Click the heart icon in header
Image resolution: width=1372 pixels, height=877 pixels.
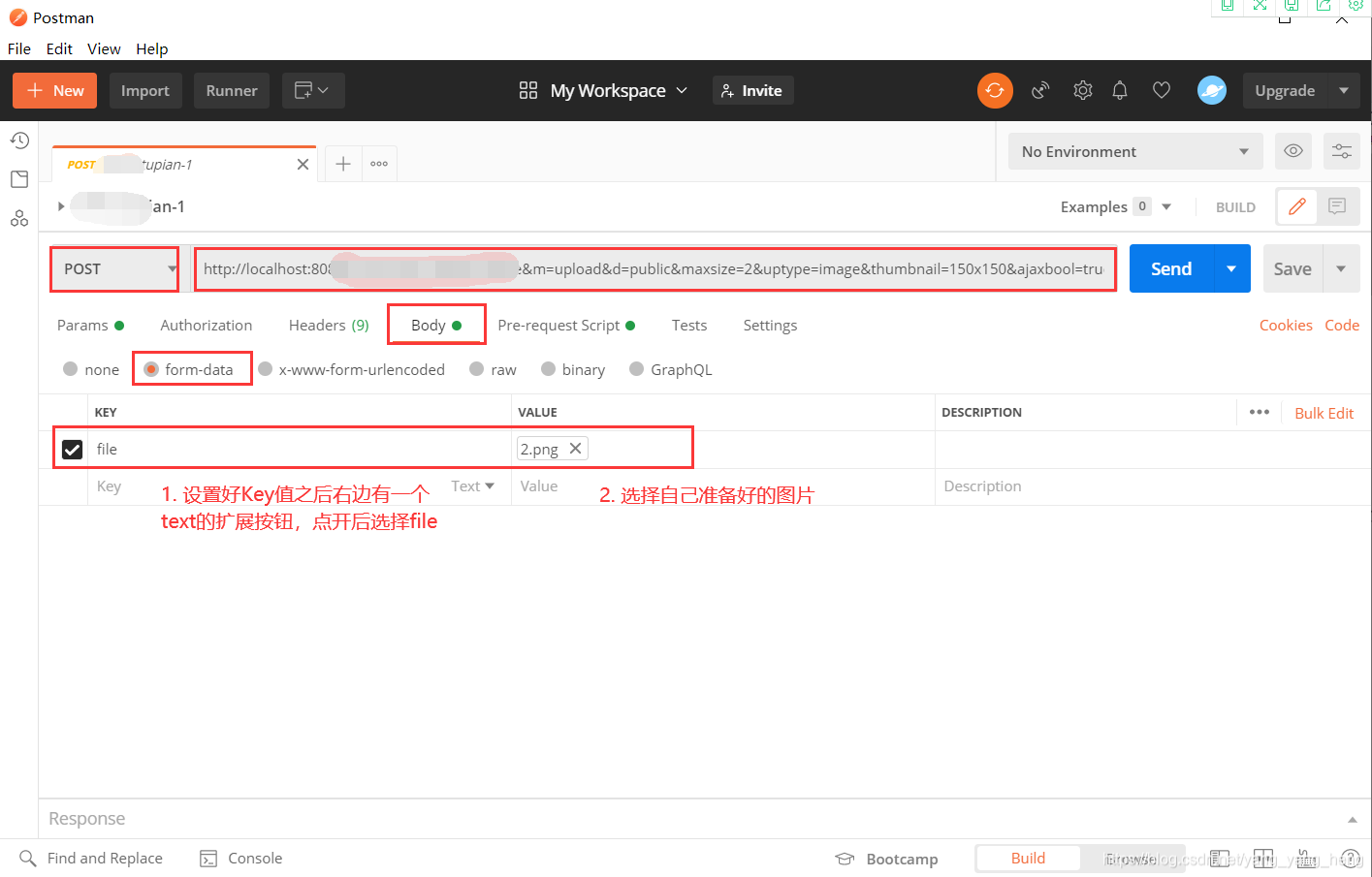(x=1162, y=91)
